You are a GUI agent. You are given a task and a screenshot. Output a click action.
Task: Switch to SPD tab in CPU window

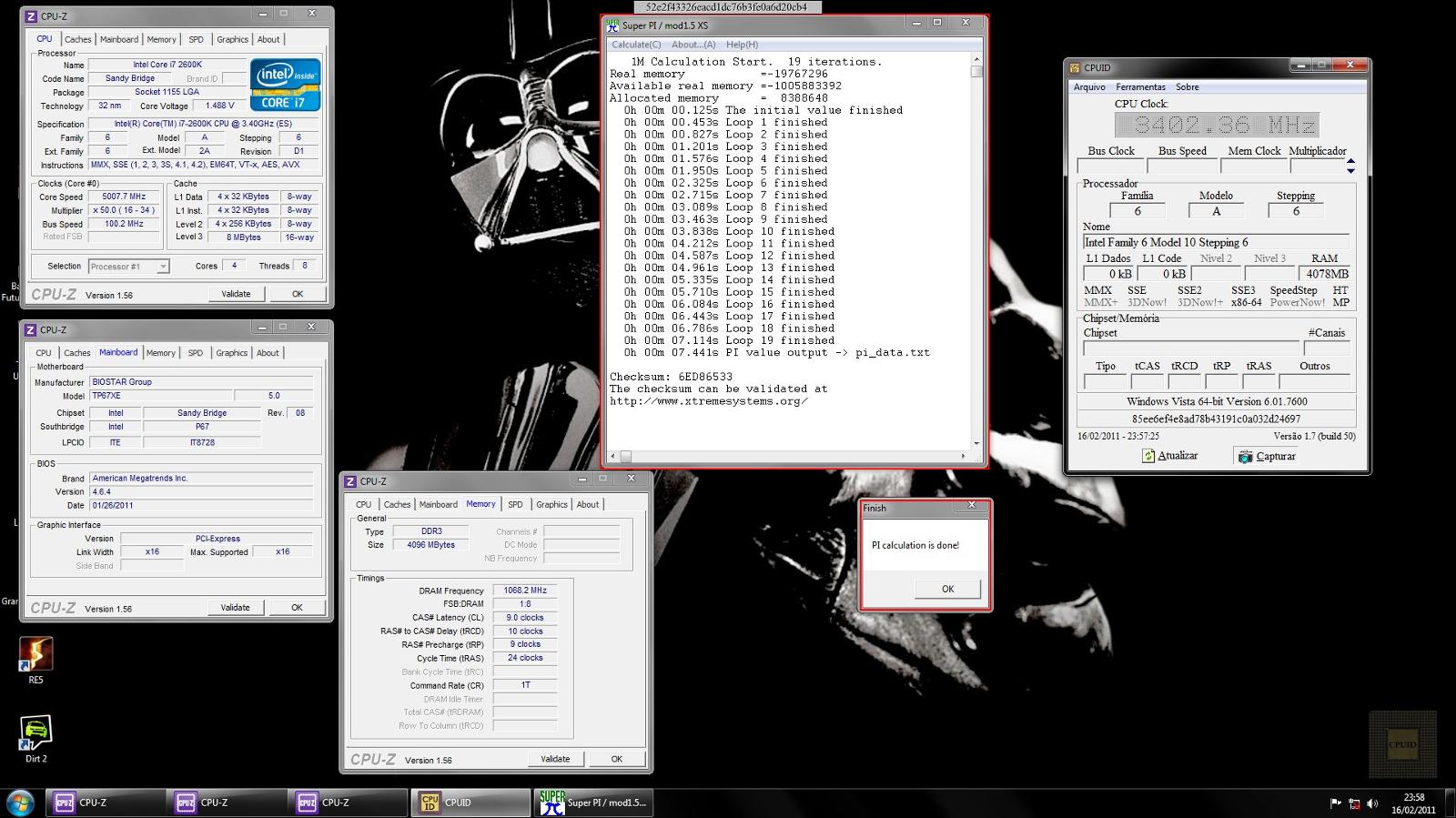tap(196, 39)
